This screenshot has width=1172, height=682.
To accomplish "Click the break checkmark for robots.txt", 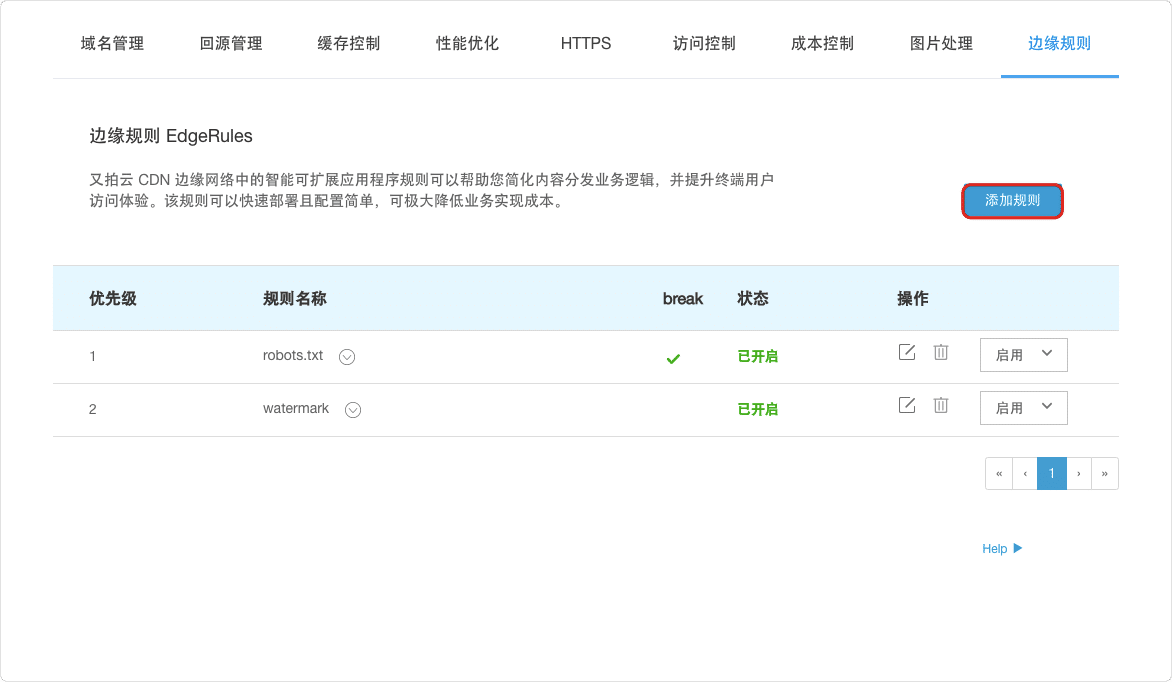I will pyautogui.click(x=673, y=359).
